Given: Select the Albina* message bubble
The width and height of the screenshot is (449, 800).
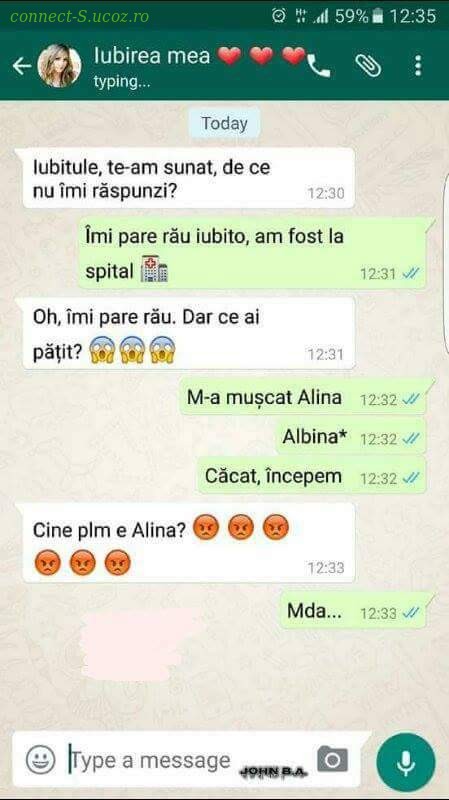Looking at the screenshot, I should pos(351,437).
